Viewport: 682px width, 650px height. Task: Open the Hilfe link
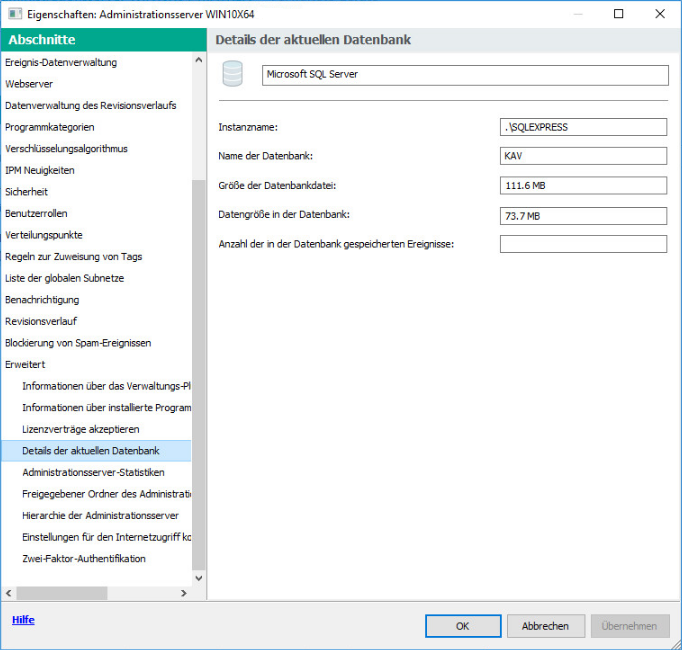[23, 620]
